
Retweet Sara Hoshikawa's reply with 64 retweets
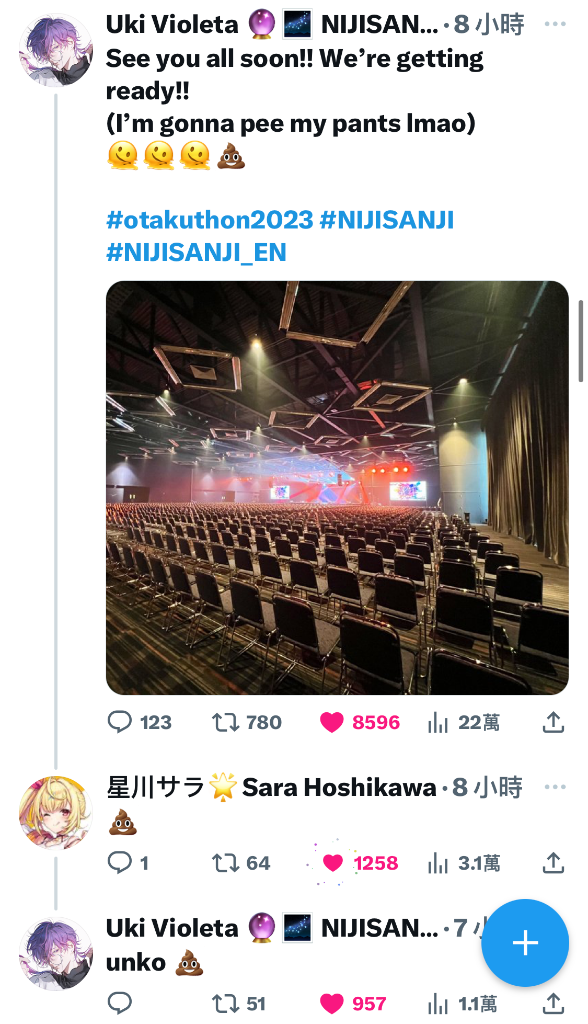point(240,863)
